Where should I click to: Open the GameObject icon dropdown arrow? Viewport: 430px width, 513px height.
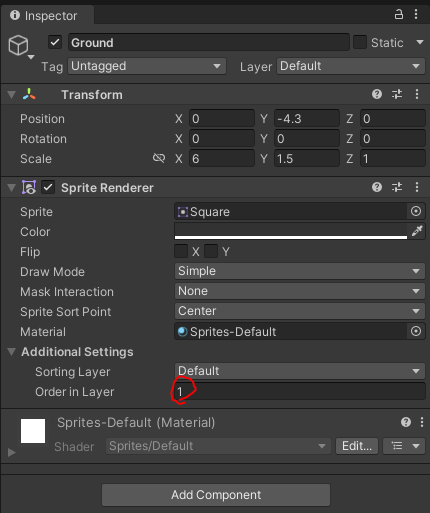(x=31, y=57)
